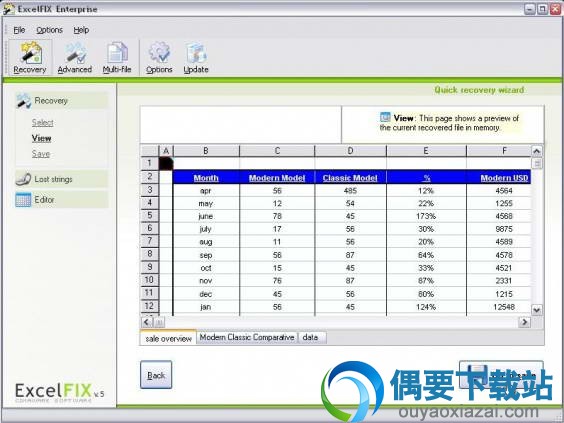Click the spreadsheet scroll down arrow
Image resolution: width=564 pixels, height=423 pixels.
[537, 310]
